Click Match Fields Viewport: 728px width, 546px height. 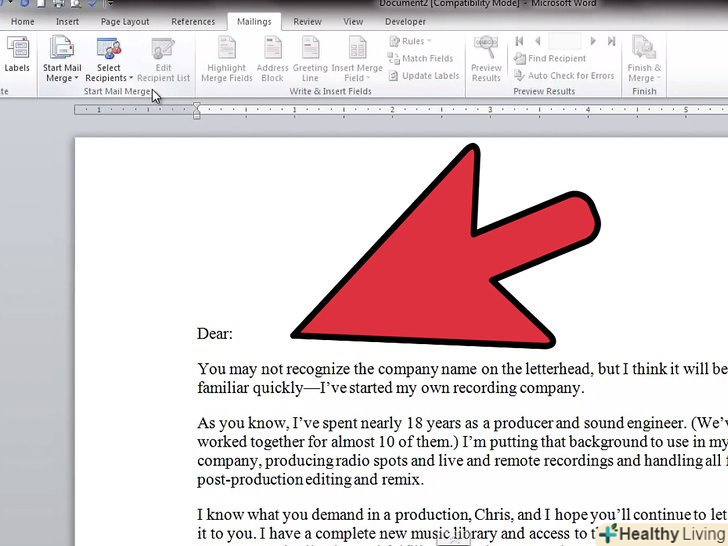click(420, 58)
